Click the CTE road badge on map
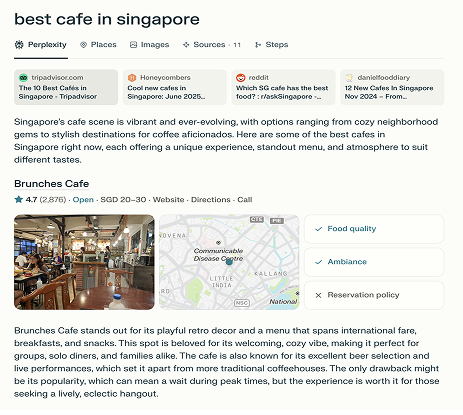 [257, 219]
